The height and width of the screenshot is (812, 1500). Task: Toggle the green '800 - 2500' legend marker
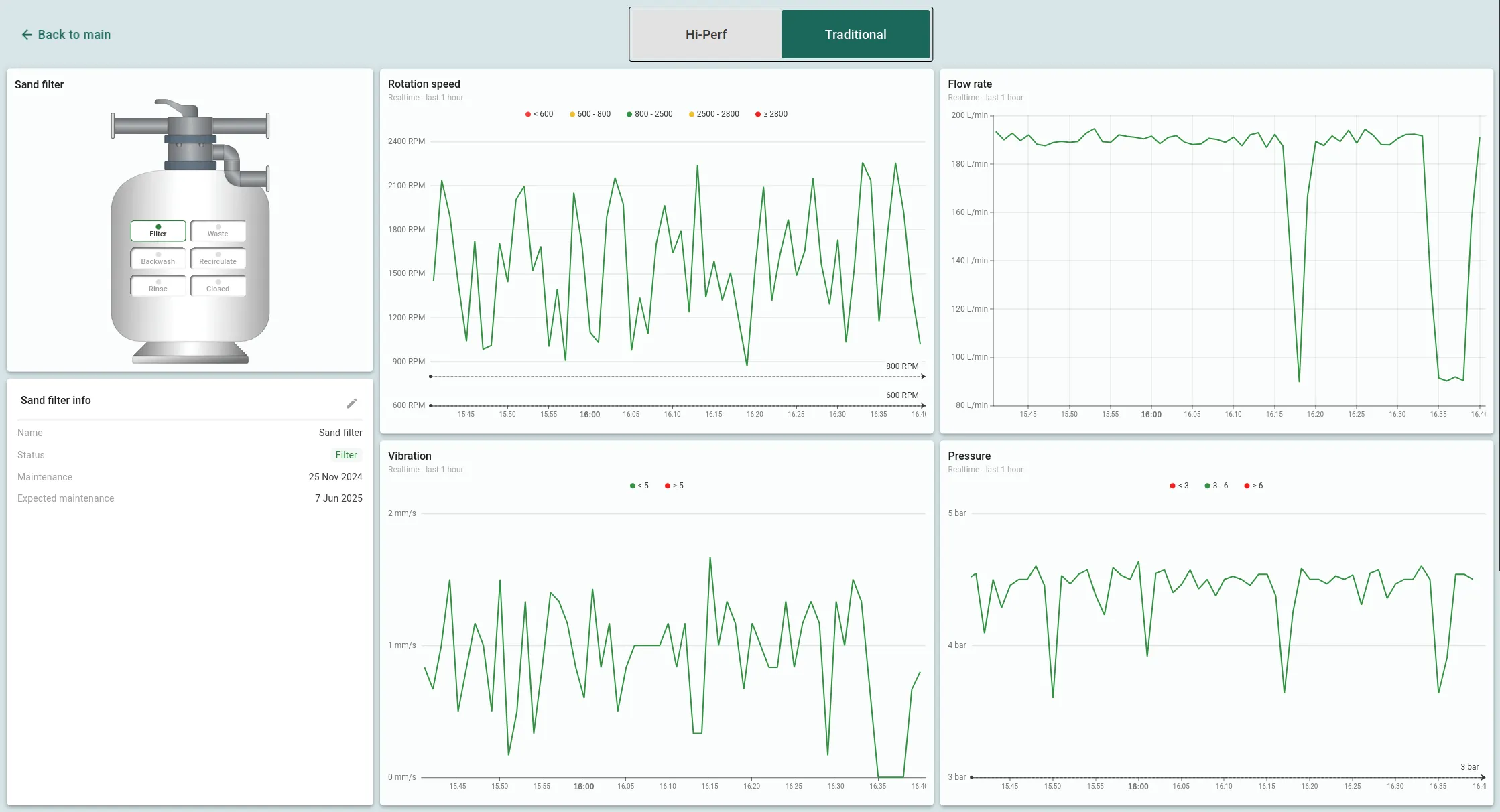pyautogui.click(x=629, y=115)
